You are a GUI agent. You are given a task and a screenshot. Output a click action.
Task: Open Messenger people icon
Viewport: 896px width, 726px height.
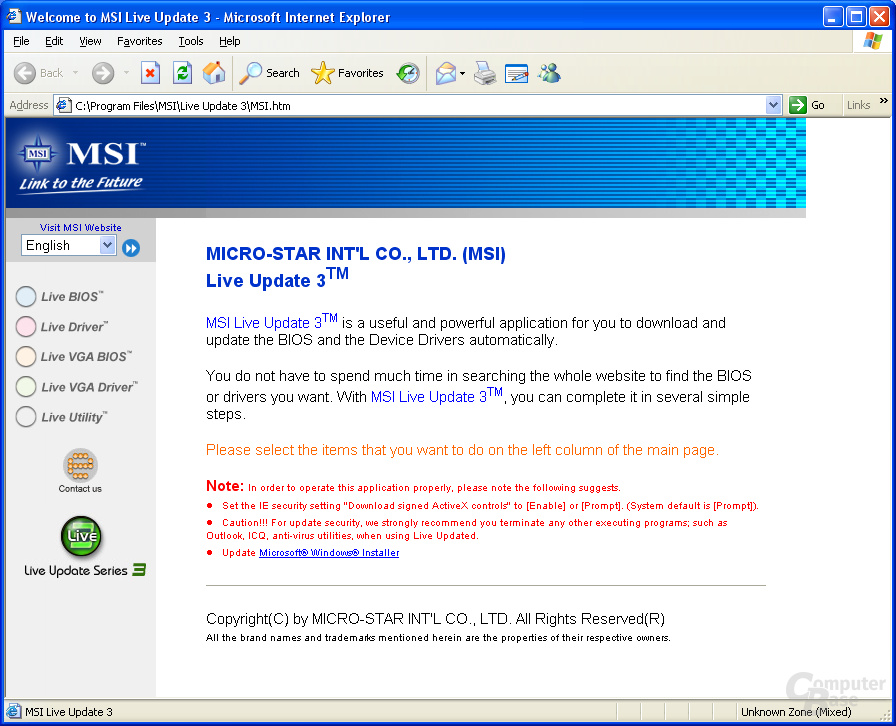coord(549,73)
